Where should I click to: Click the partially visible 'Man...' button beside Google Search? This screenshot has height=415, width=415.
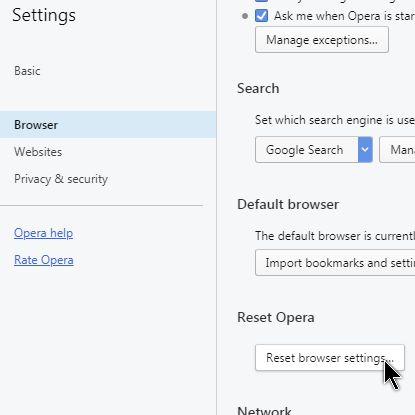click(397, 150)
